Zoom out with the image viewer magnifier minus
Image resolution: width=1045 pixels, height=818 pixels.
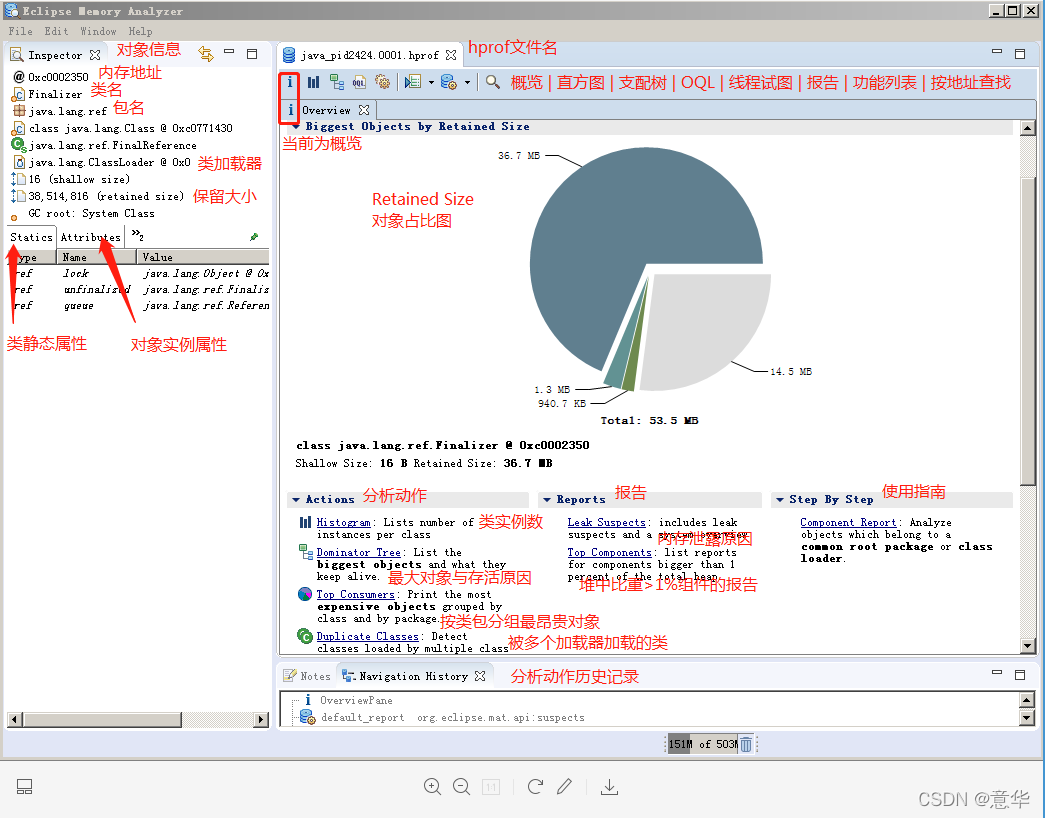[x=461, y=787]
